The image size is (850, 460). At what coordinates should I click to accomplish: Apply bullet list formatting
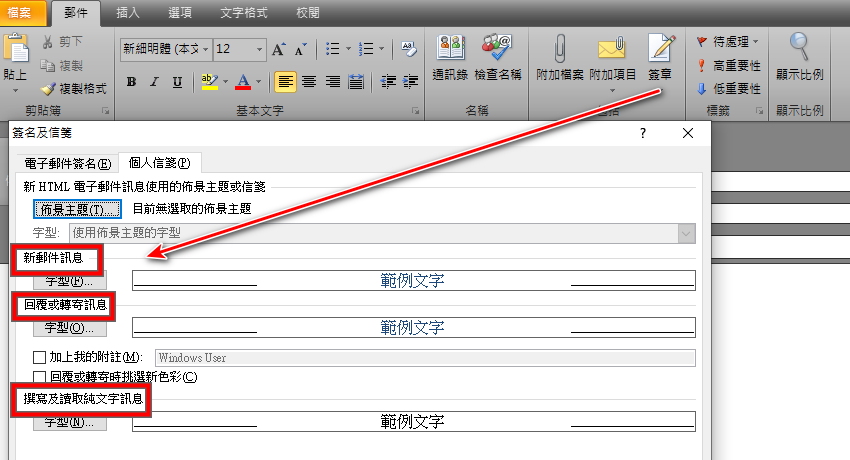pyautogui.click(x=332, y=49)
